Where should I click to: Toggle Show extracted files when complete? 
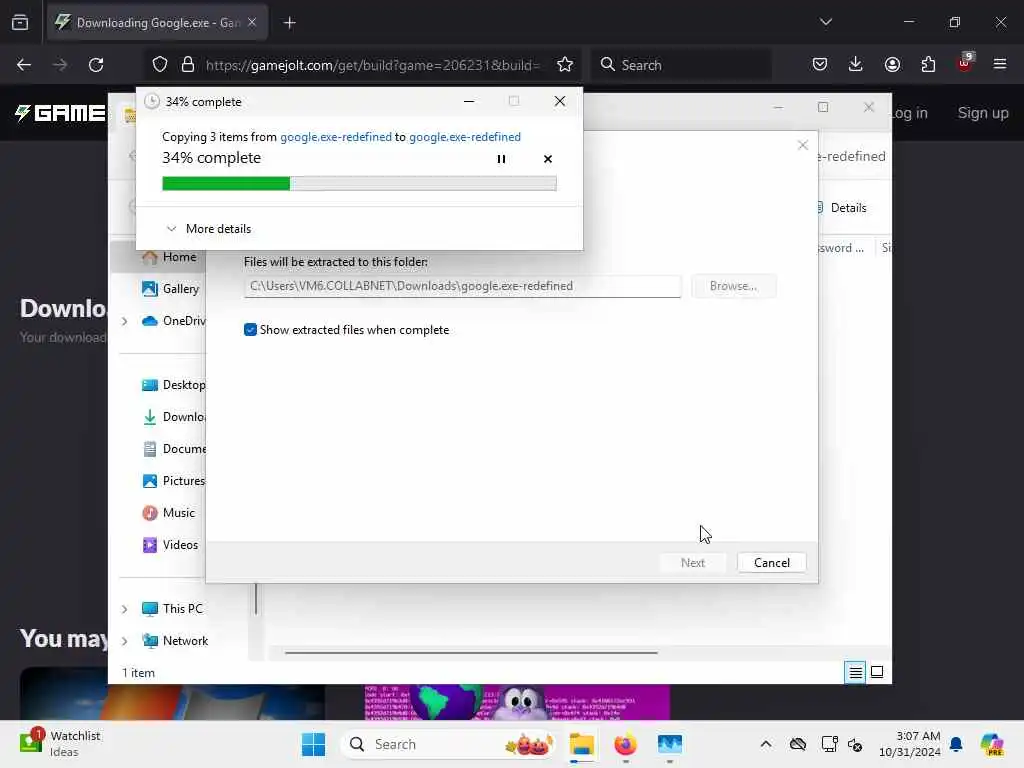250,330
